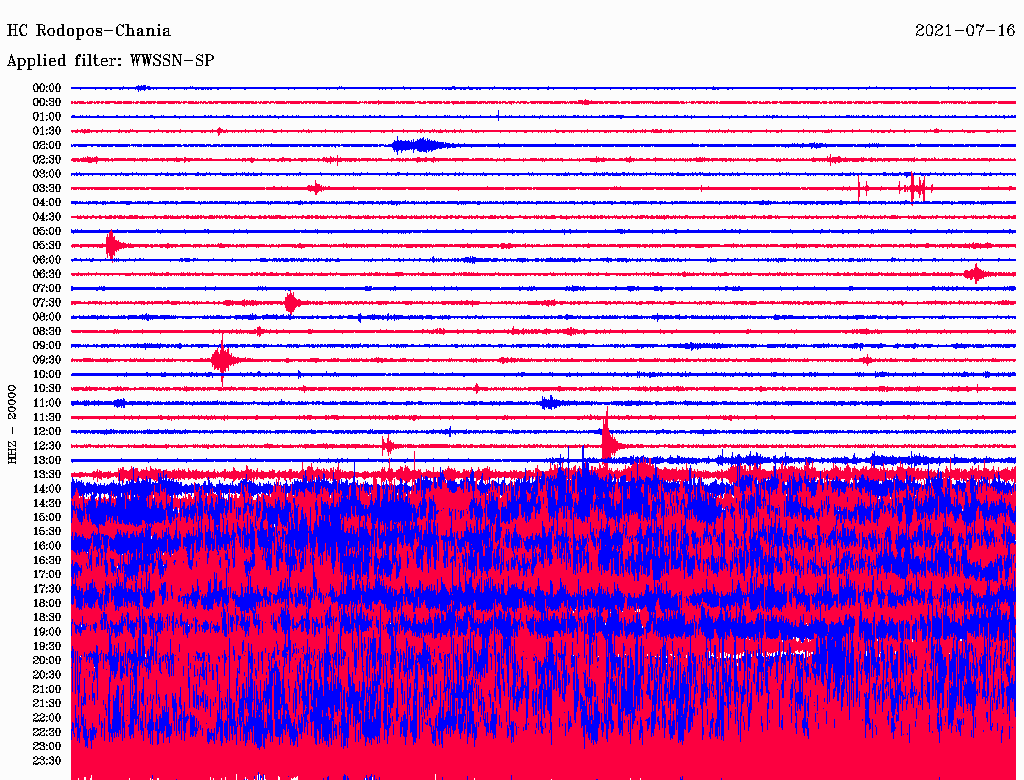Click the 04:00 time label
Screen dimensions: 1024x780
pos(47,203)
